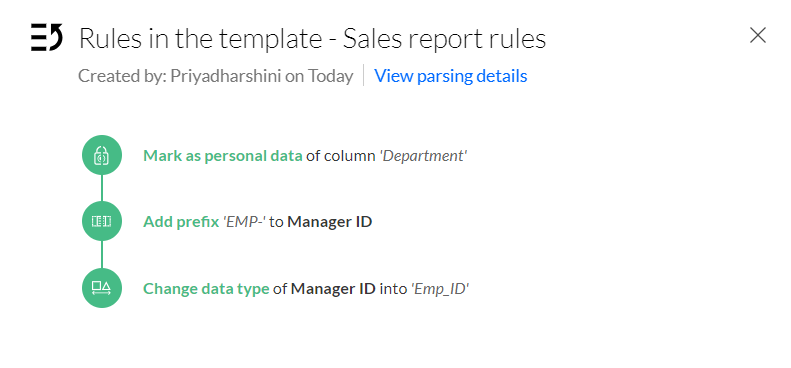Viewport: 791px width, 368px height.
Task: Click Manager ID in data type rule
Action: (x=333, y=289)
